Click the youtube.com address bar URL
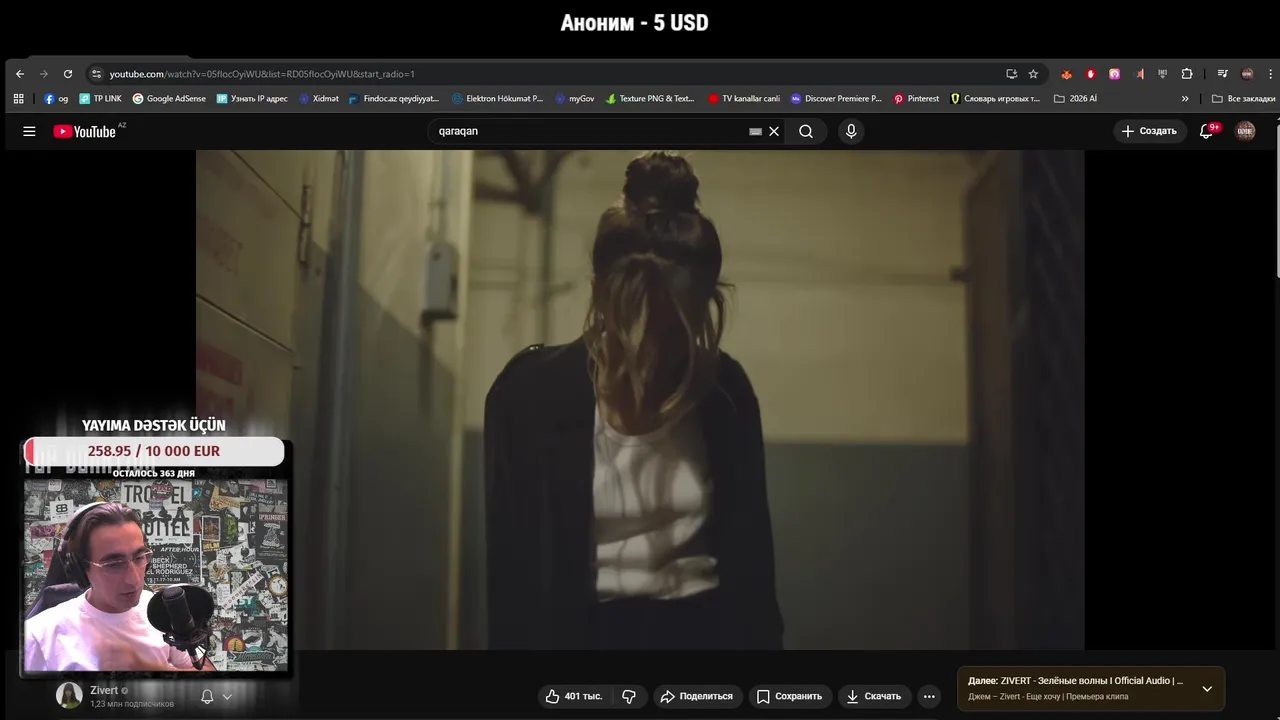Image resolution: width=1280 pixels, height=720 pixels. tap(262, 74)
